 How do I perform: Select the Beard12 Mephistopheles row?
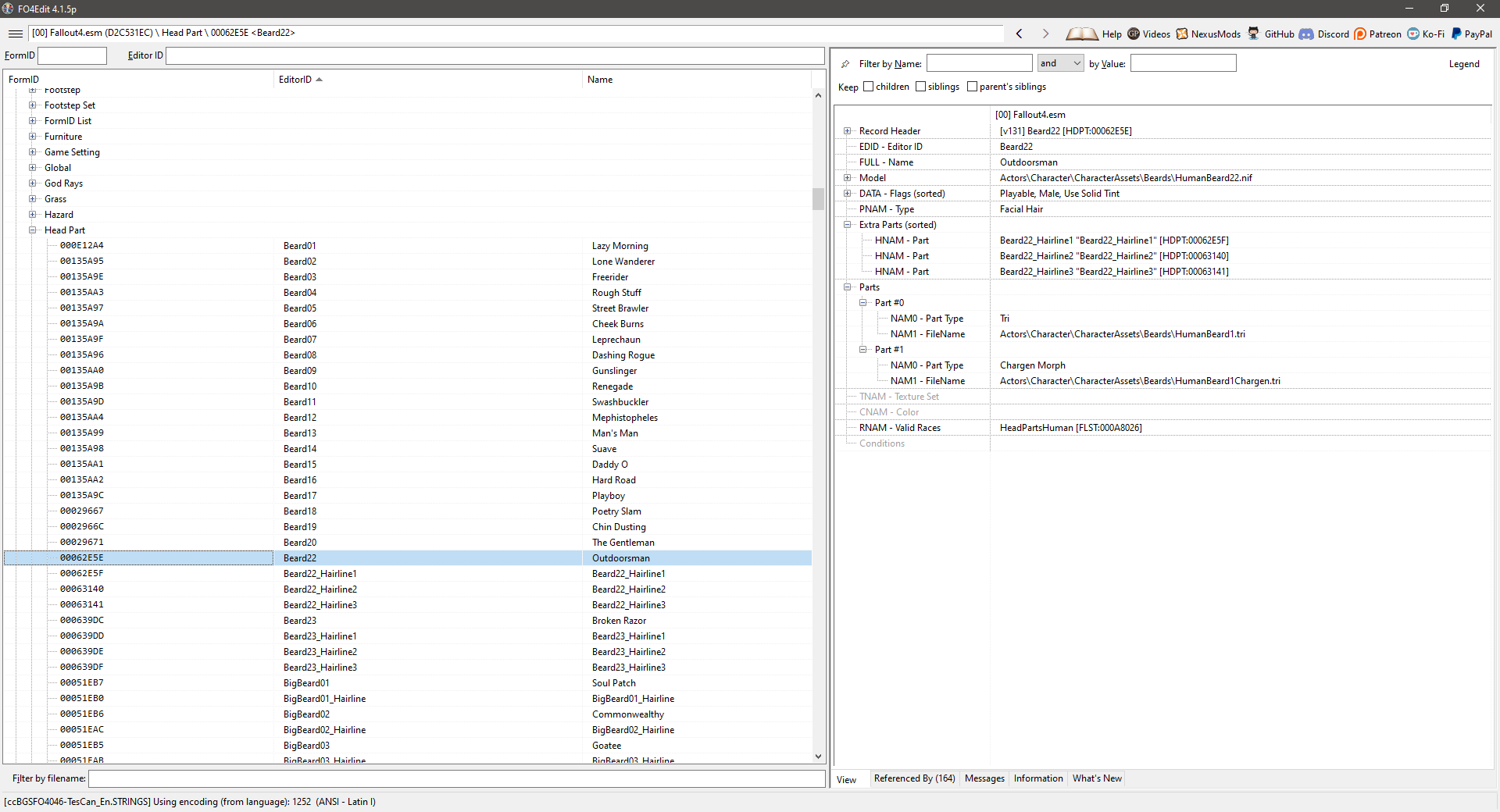point(408,418)
